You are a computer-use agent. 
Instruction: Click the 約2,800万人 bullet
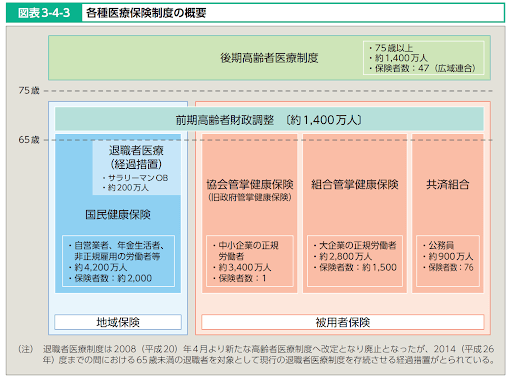343,256
